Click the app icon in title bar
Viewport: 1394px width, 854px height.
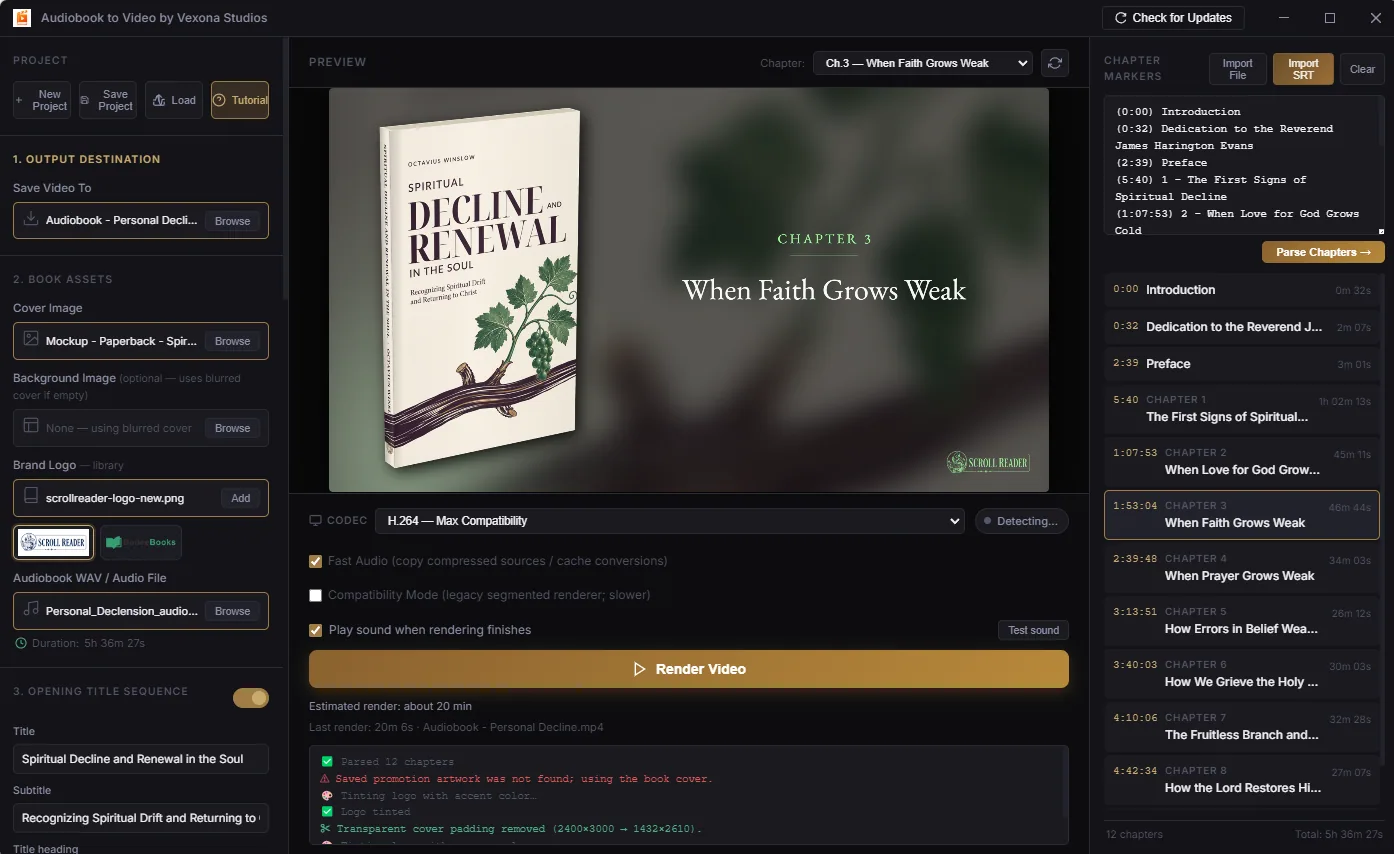[x=21, y=18]
